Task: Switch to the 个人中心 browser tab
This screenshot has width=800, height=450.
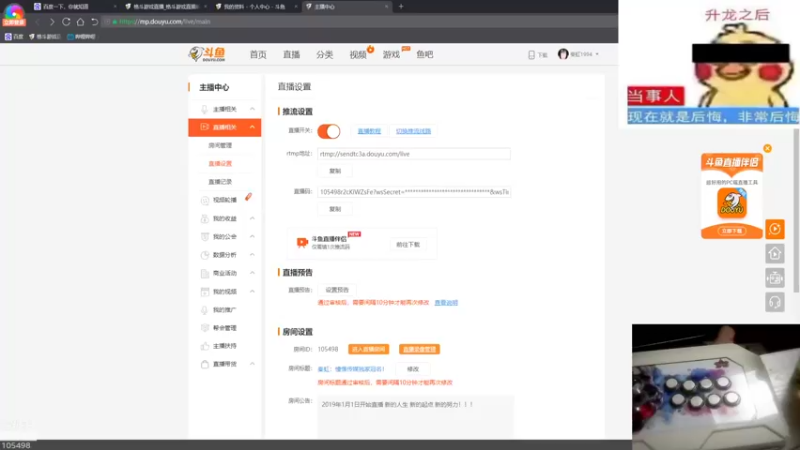Action: click(256, 7)
